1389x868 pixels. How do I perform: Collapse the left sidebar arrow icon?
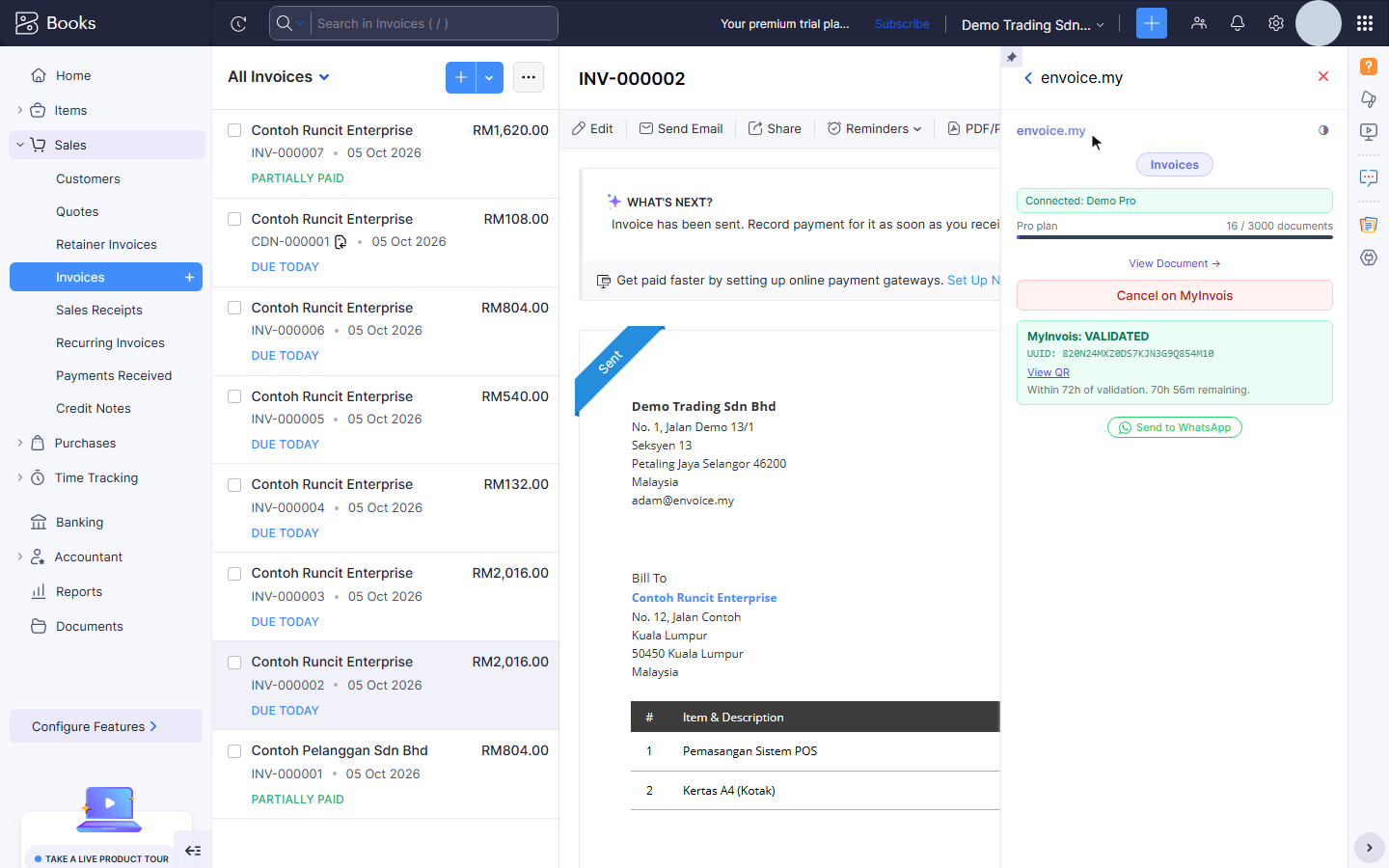point(193,850)
